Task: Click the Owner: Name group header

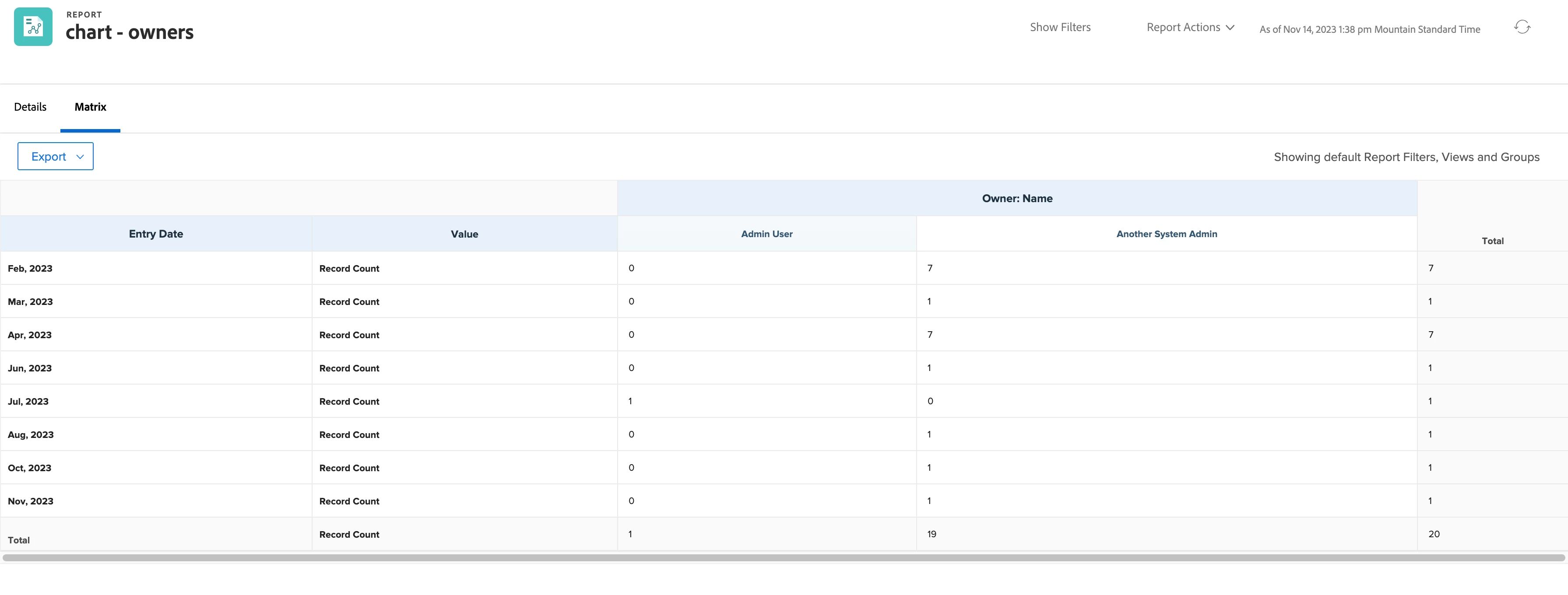Action: click(1016, 198)
